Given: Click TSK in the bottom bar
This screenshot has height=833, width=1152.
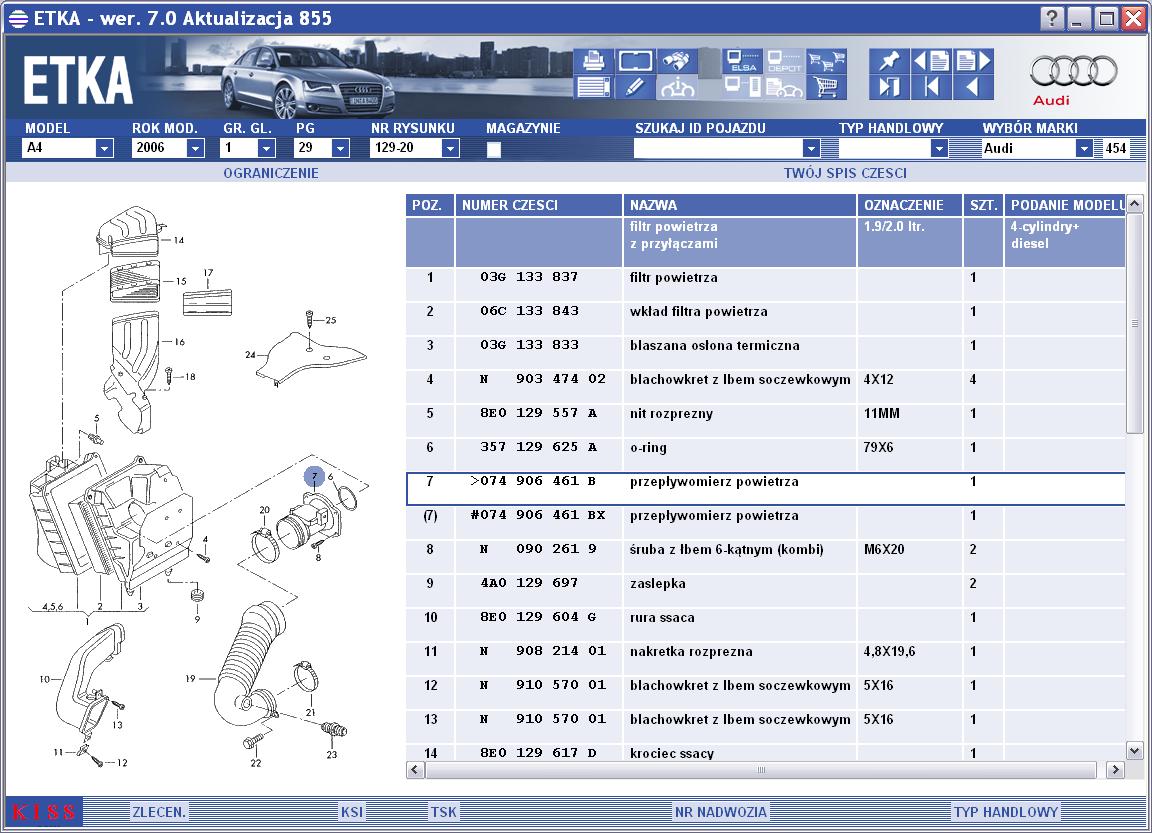Looking at the screenshot, I should click(x=444, y=812).
